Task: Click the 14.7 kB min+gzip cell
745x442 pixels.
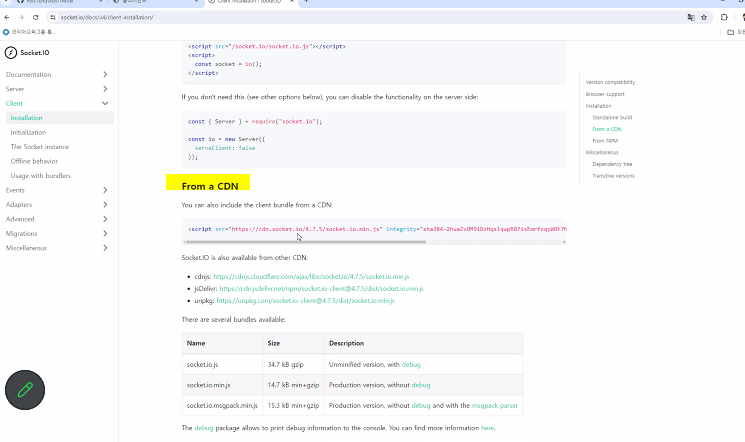Action: [293, 385]
